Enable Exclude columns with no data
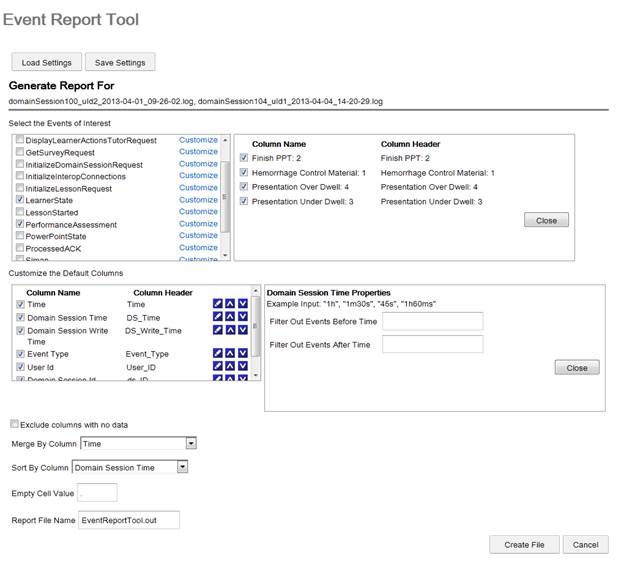This screenshot has width=624, height=572. point(14,424)
